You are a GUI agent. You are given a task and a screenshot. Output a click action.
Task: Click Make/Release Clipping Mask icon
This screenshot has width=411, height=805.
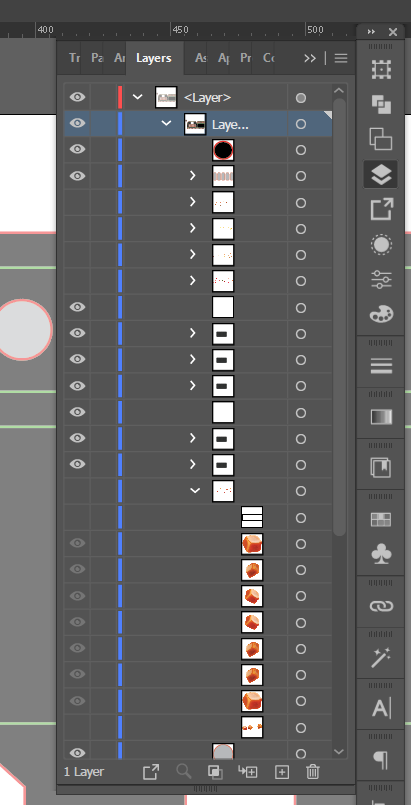pyautogui.click(x=215, y=772)
